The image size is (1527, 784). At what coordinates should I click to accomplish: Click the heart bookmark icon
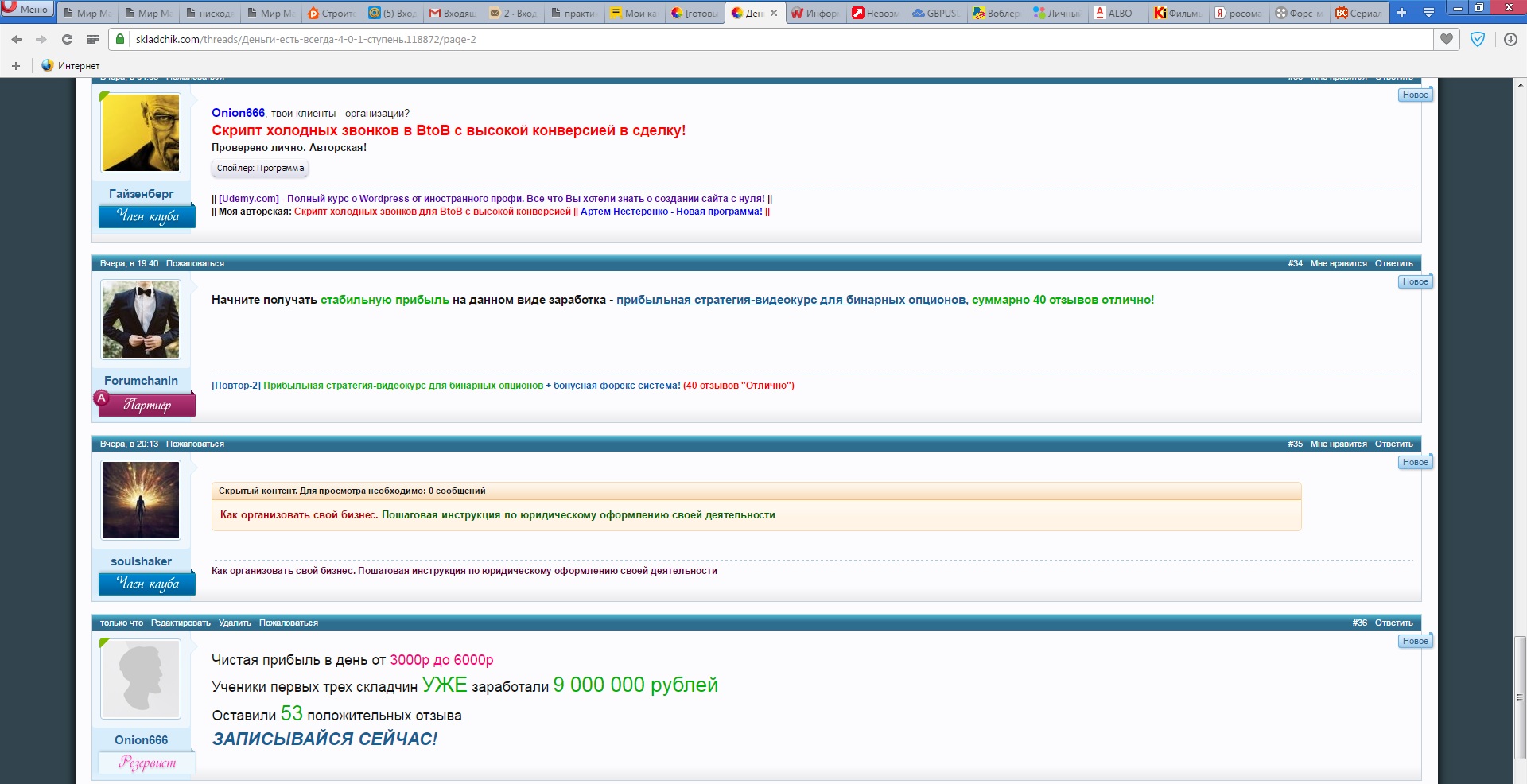point(1447,39)
